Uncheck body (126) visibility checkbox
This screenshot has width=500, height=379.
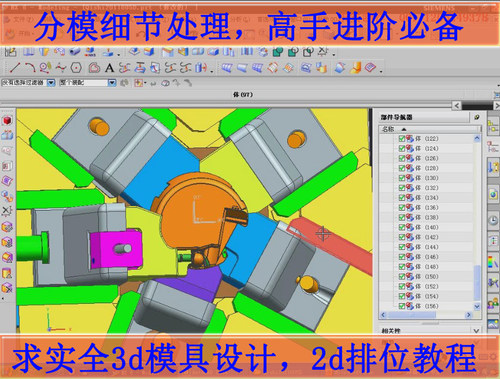coord(402,158)
